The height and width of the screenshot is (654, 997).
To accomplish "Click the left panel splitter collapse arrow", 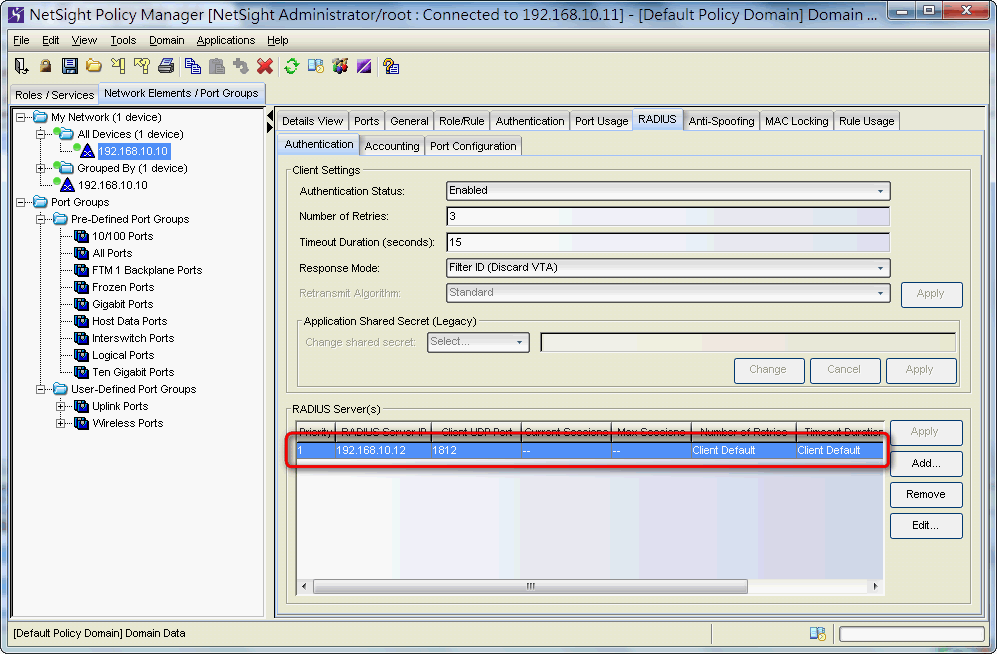I will pos(270,116).
